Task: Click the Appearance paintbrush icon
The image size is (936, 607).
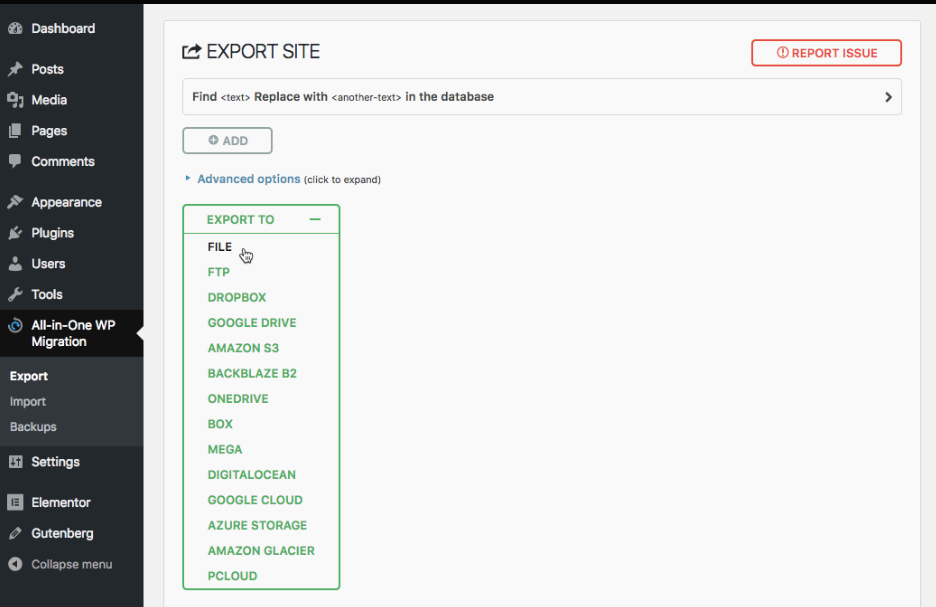Action: pyautogui.click(x=16, y=202)
